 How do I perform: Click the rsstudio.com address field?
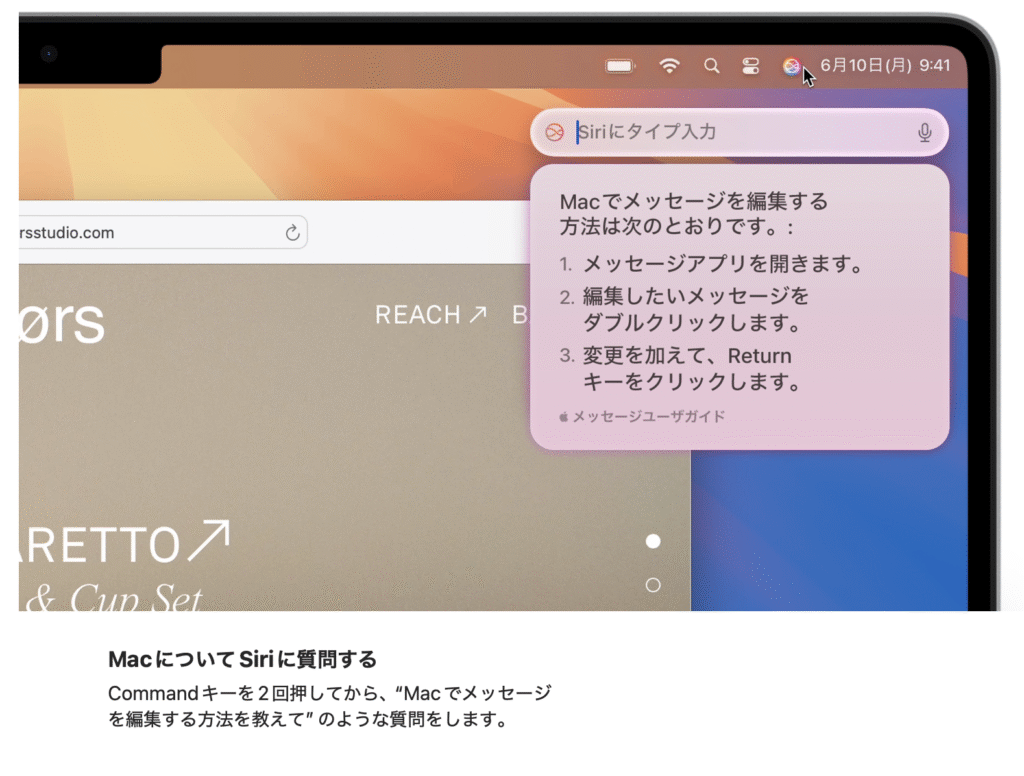[x=163, y=233]
